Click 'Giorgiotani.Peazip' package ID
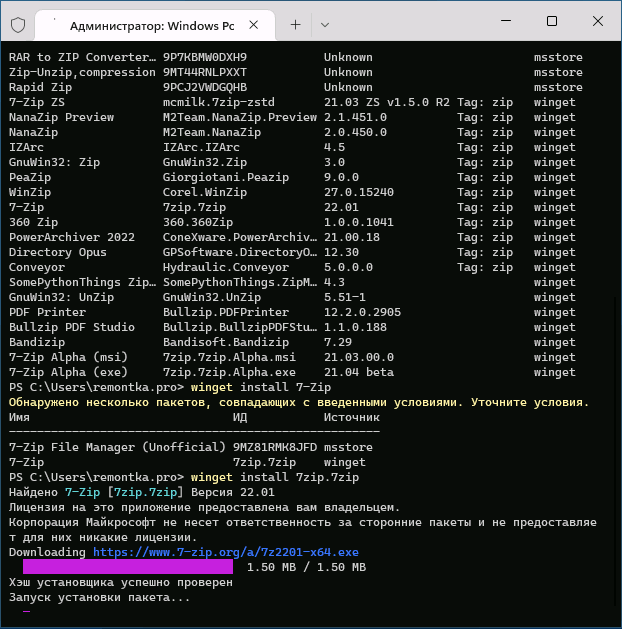 [x=226, y=177]
